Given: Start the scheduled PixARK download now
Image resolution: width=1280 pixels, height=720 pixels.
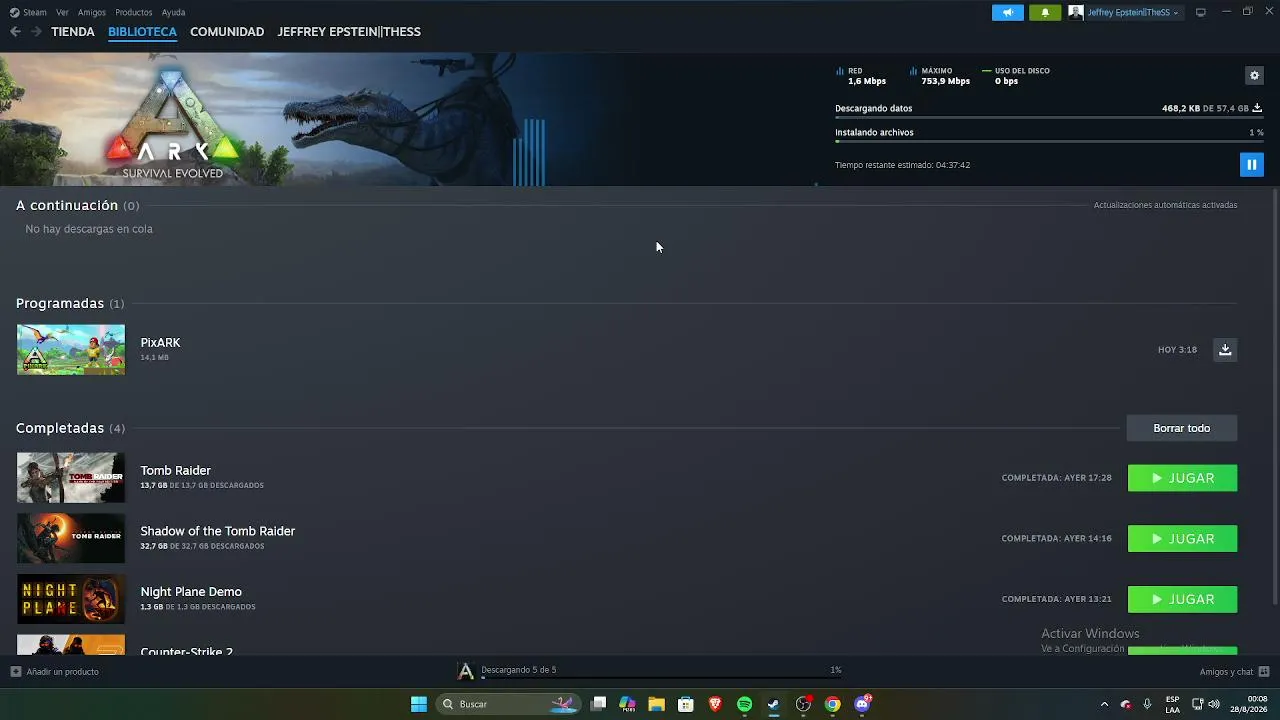Looking at the screenshot, I should 1225,349.
